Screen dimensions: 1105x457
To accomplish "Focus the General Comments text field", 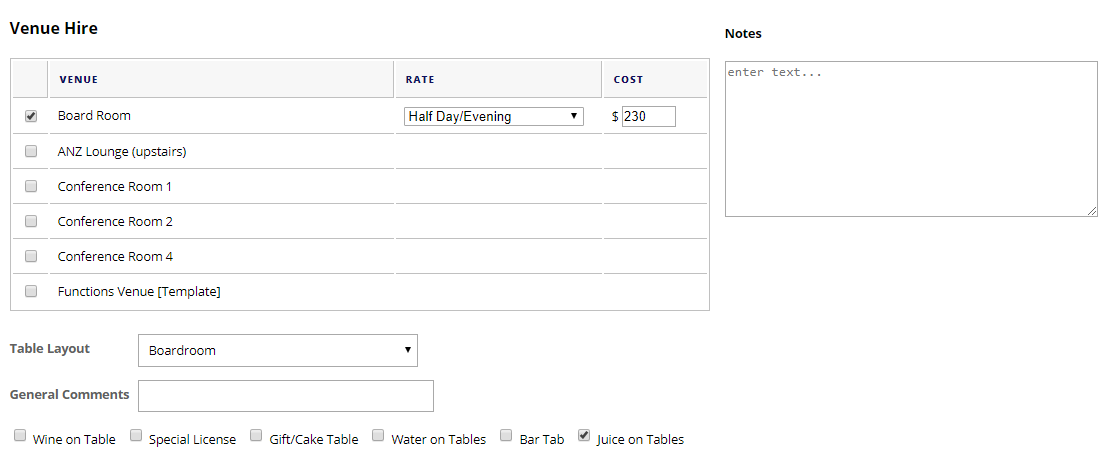I will click(285, 396).
